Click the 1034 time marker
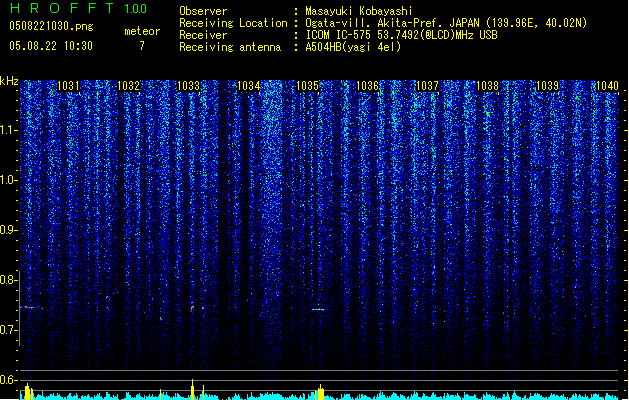The image size is (629, 400). pos(248,85)
